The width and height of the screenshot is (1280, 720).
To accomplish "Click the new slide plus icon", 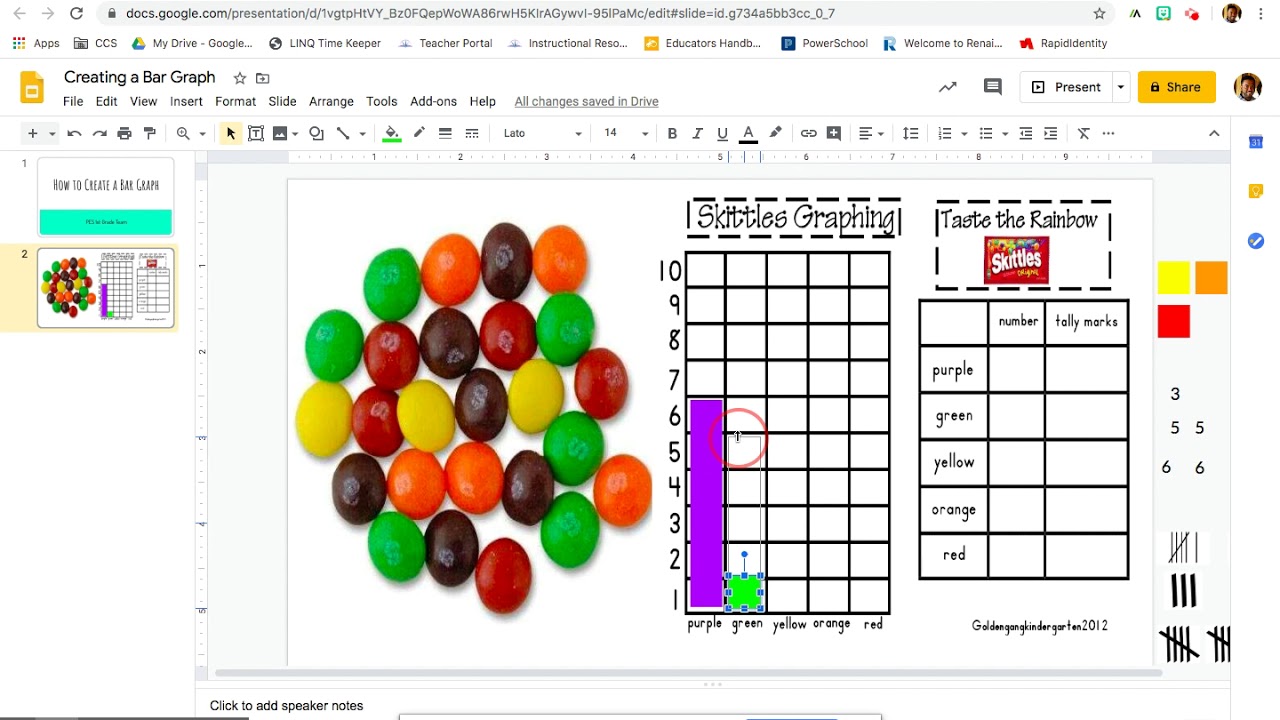I will pyautogui.click(x=32, y=133).
